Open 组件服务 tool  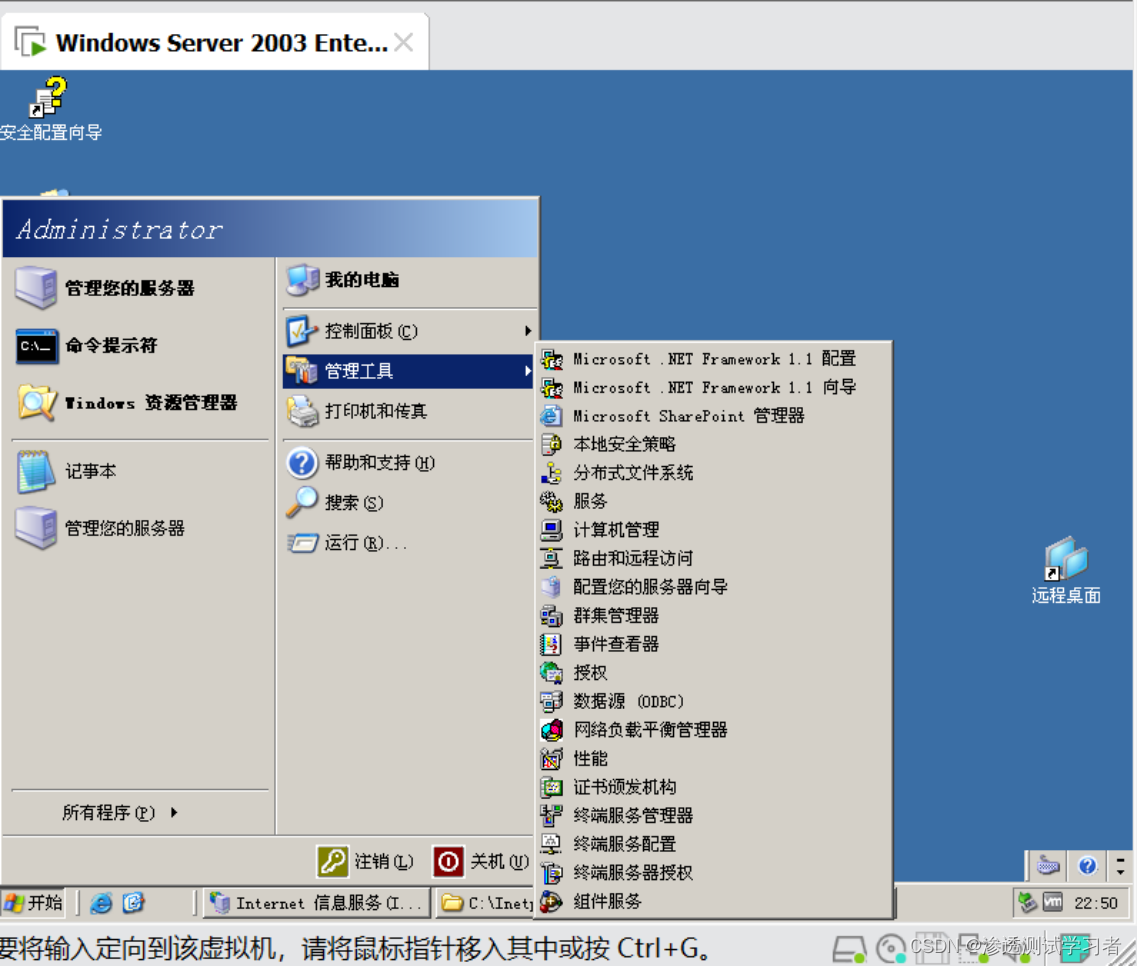714,901
